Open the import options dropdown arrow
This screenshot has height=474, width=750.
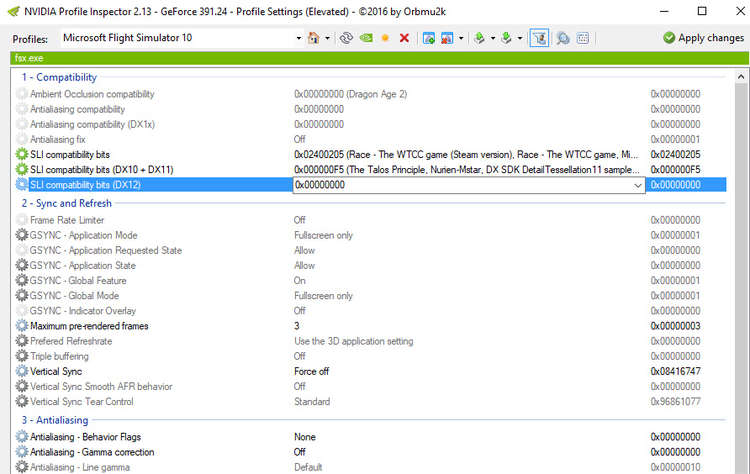click(x=519, y=38)
